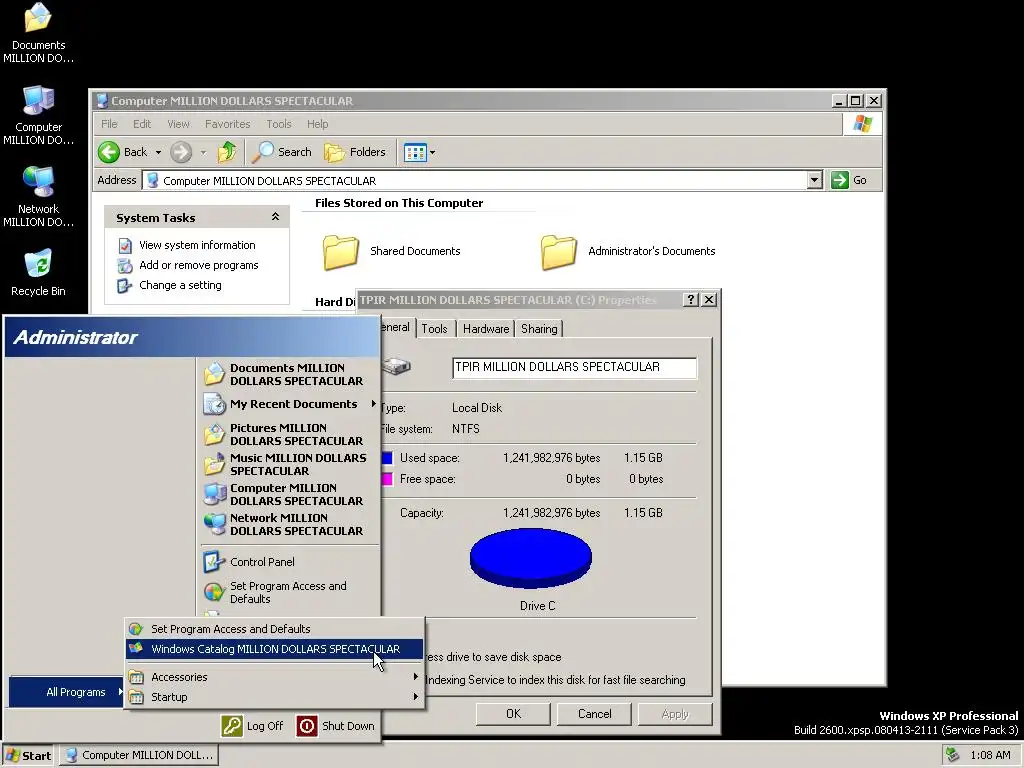Click the drive label text field
This screenshot has width=1024, height=768.
[x=574, y=368]
